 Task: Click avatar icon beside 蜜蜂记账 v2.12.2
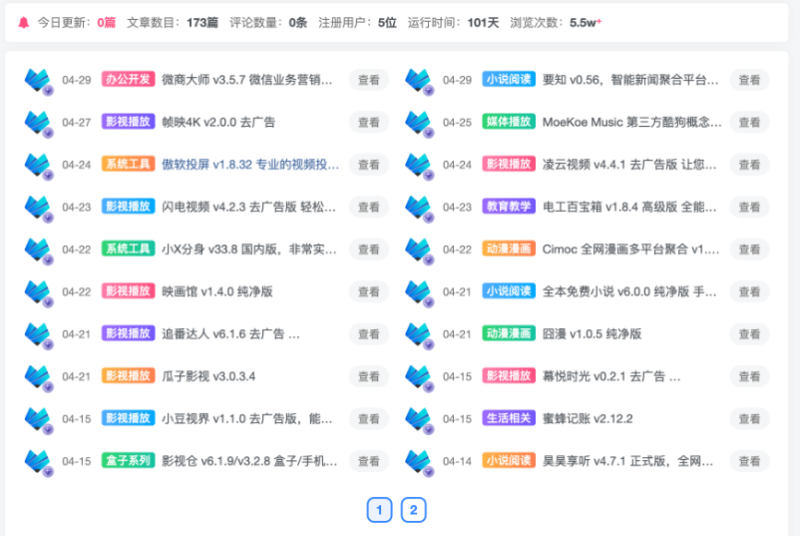(419, 420)
